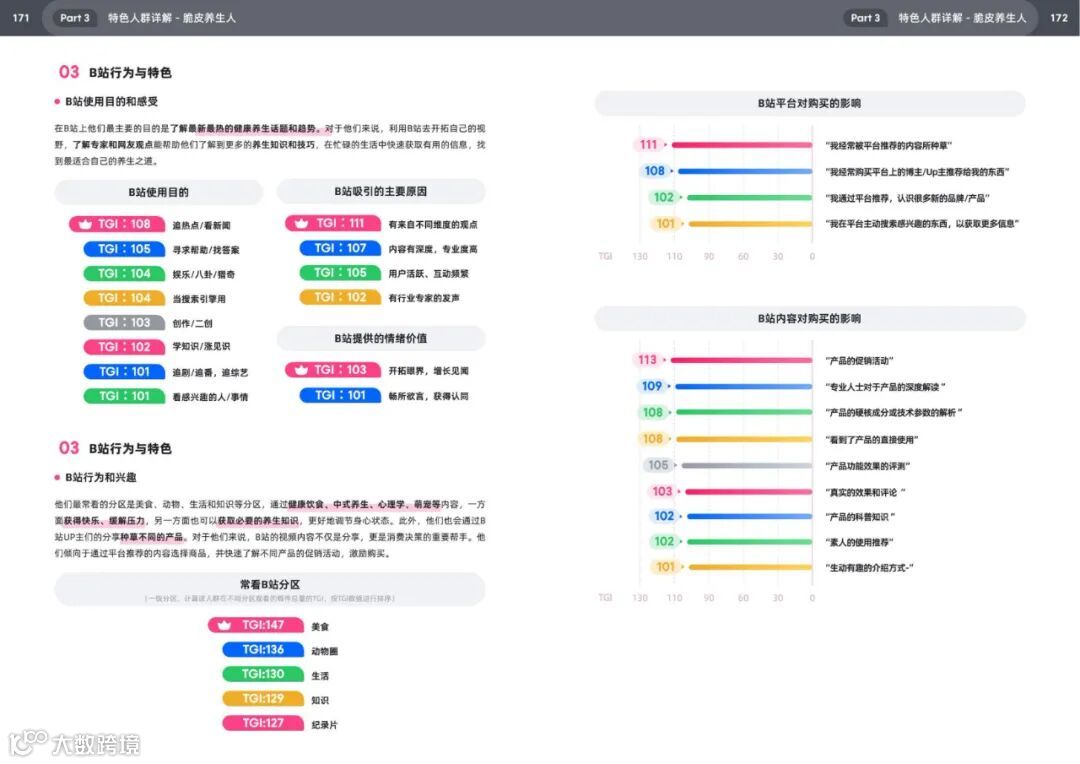The width and height of the screenshot is (1080, 764).
Task: Click the B站内容对购买的影响 chart title
Action: 810,318
